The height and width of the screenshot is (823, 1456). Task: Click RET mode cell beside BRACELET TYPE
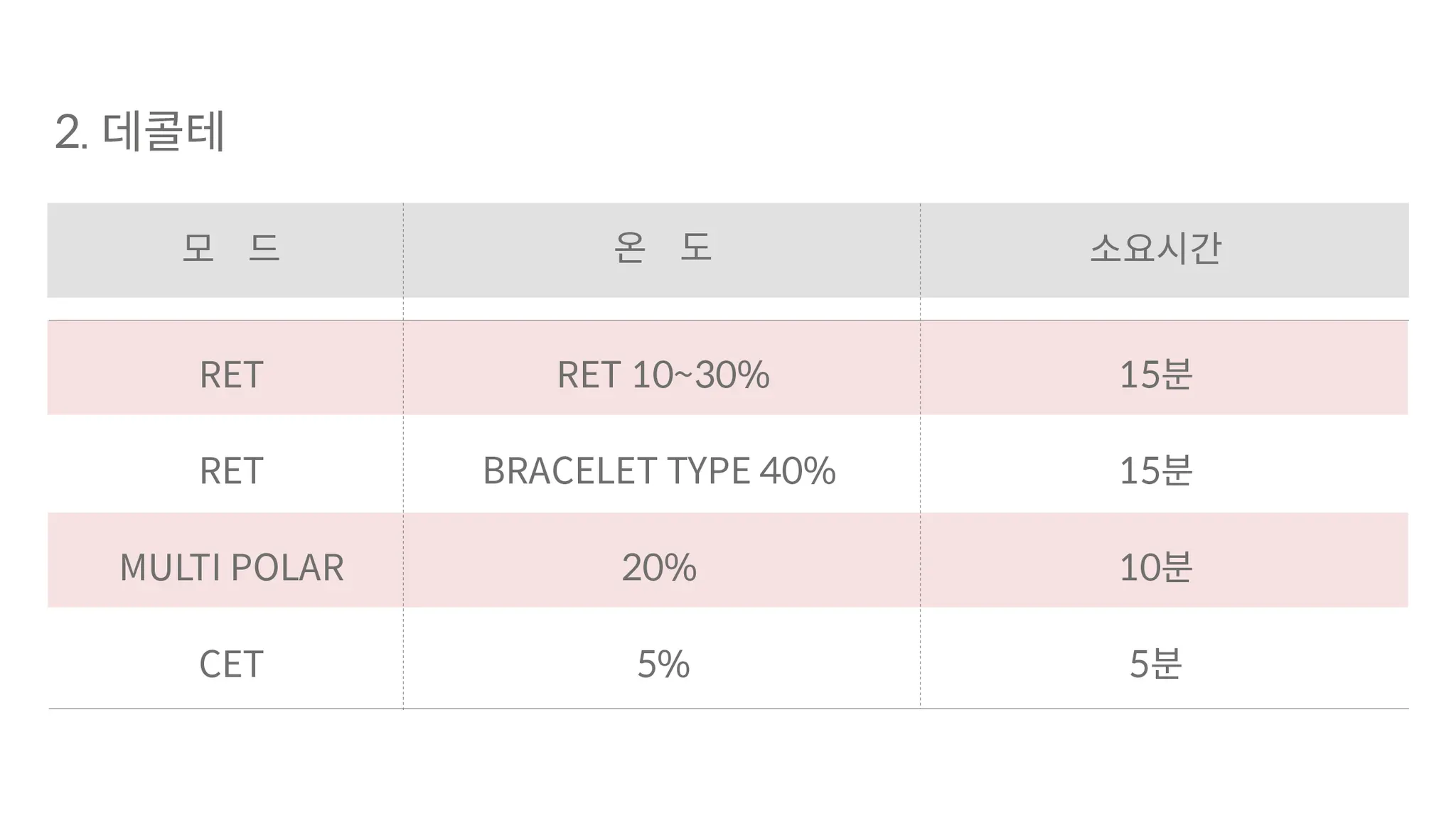(231, 470)
